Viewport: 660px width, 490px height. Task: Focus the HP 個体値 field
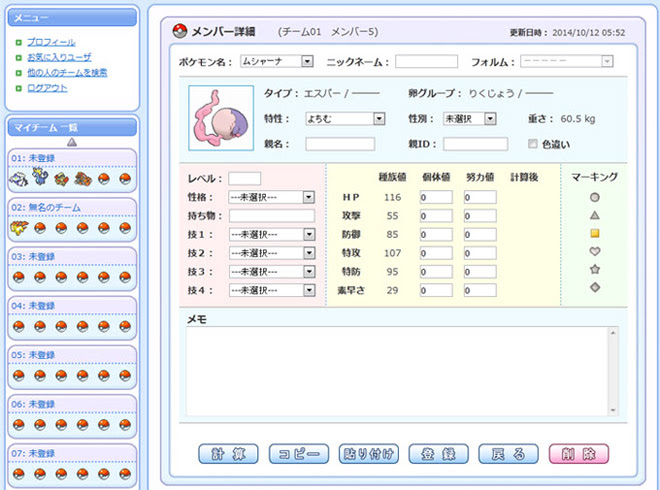[436, 197]
